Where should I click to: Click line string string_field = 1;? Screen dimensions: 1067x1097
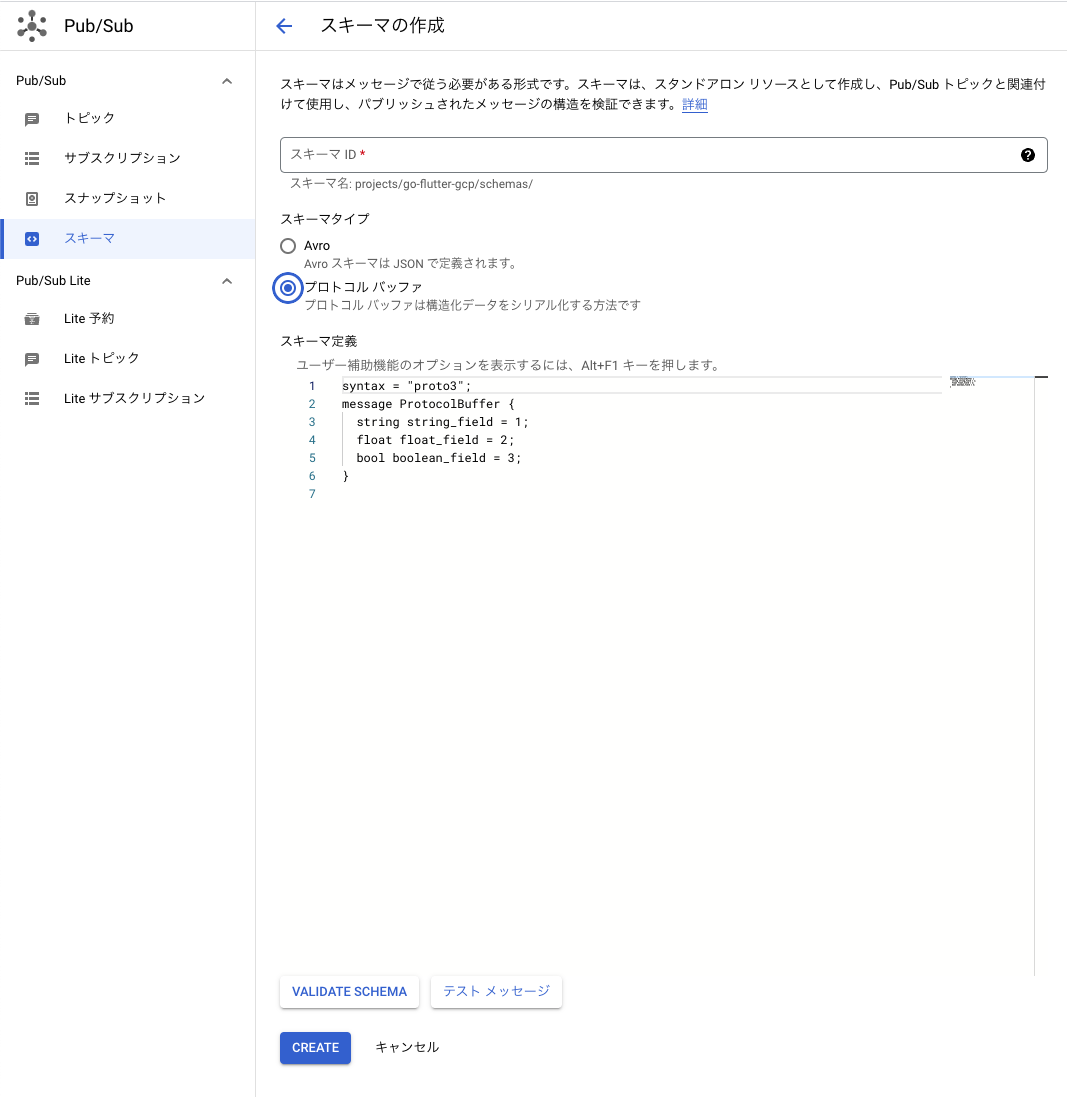pyautogui.click(x=442, y=422)
